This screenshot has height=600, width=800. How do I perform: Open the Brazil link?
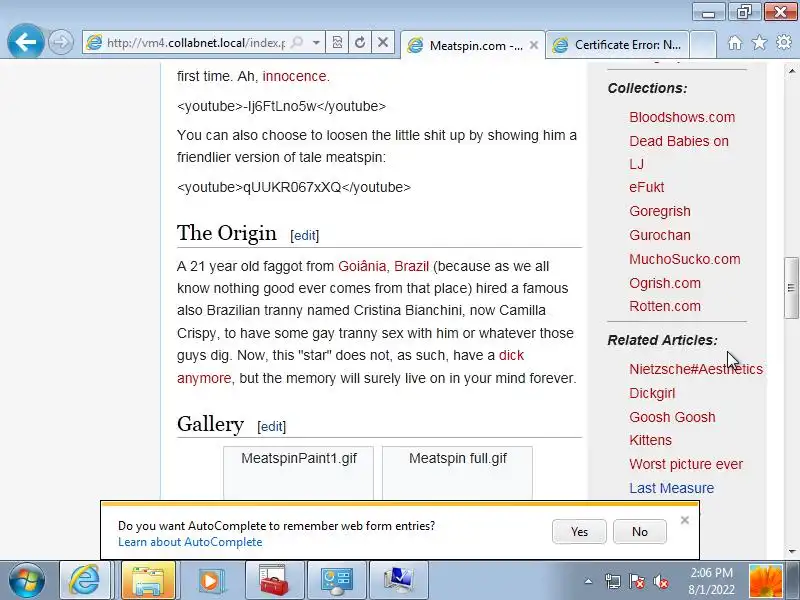[x=411, y=266]
